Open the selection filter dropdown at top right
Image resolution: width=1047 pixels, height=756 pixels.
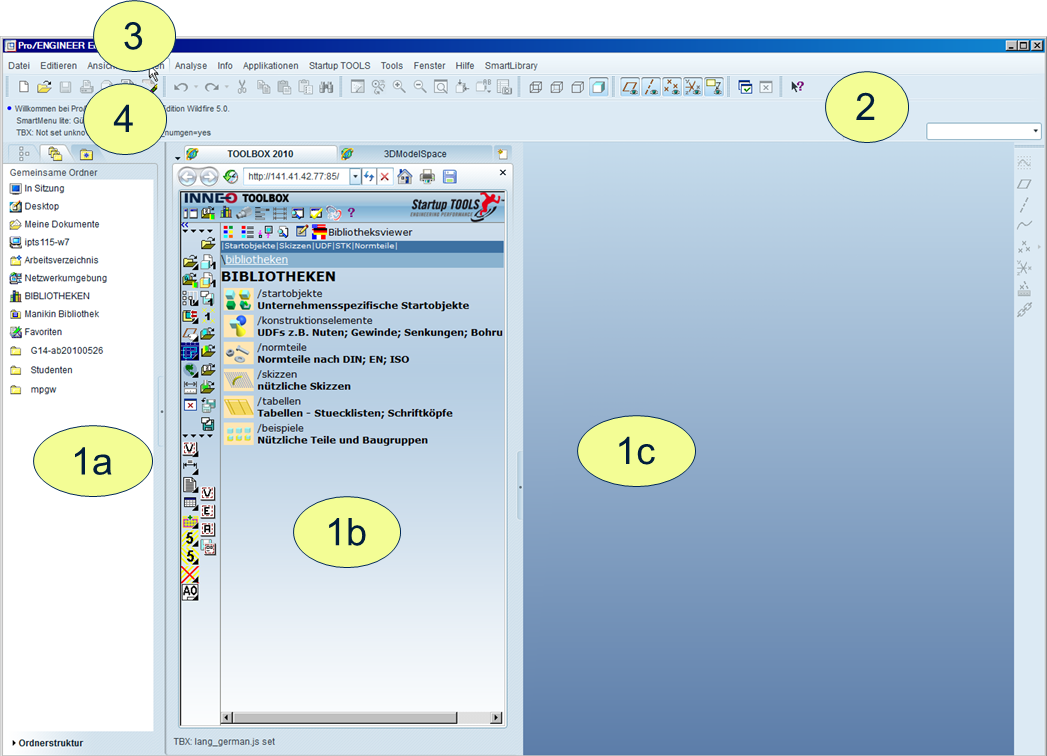1036,131
